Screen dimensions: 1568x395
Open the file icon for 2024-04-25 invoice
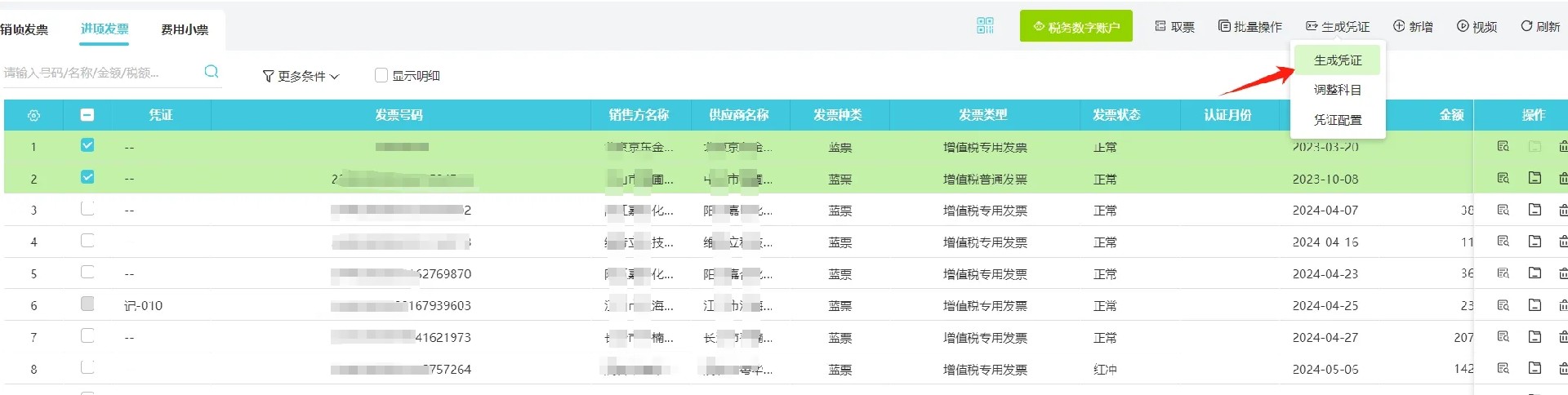pyautogui.click(x=1535, y=305)
